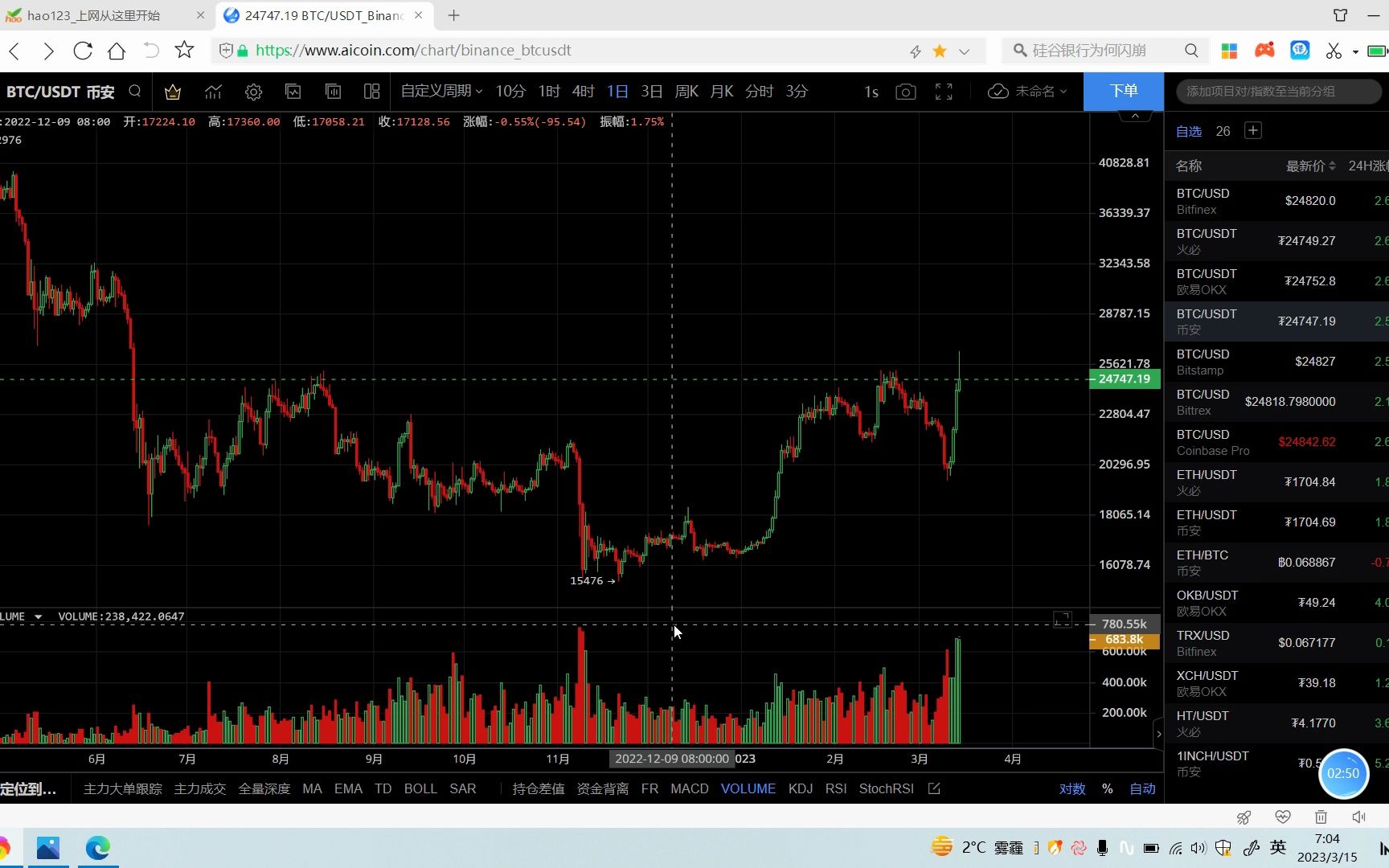
Task: Open the custom period 自定义周期 dropdown
Action: coord(441,92)
